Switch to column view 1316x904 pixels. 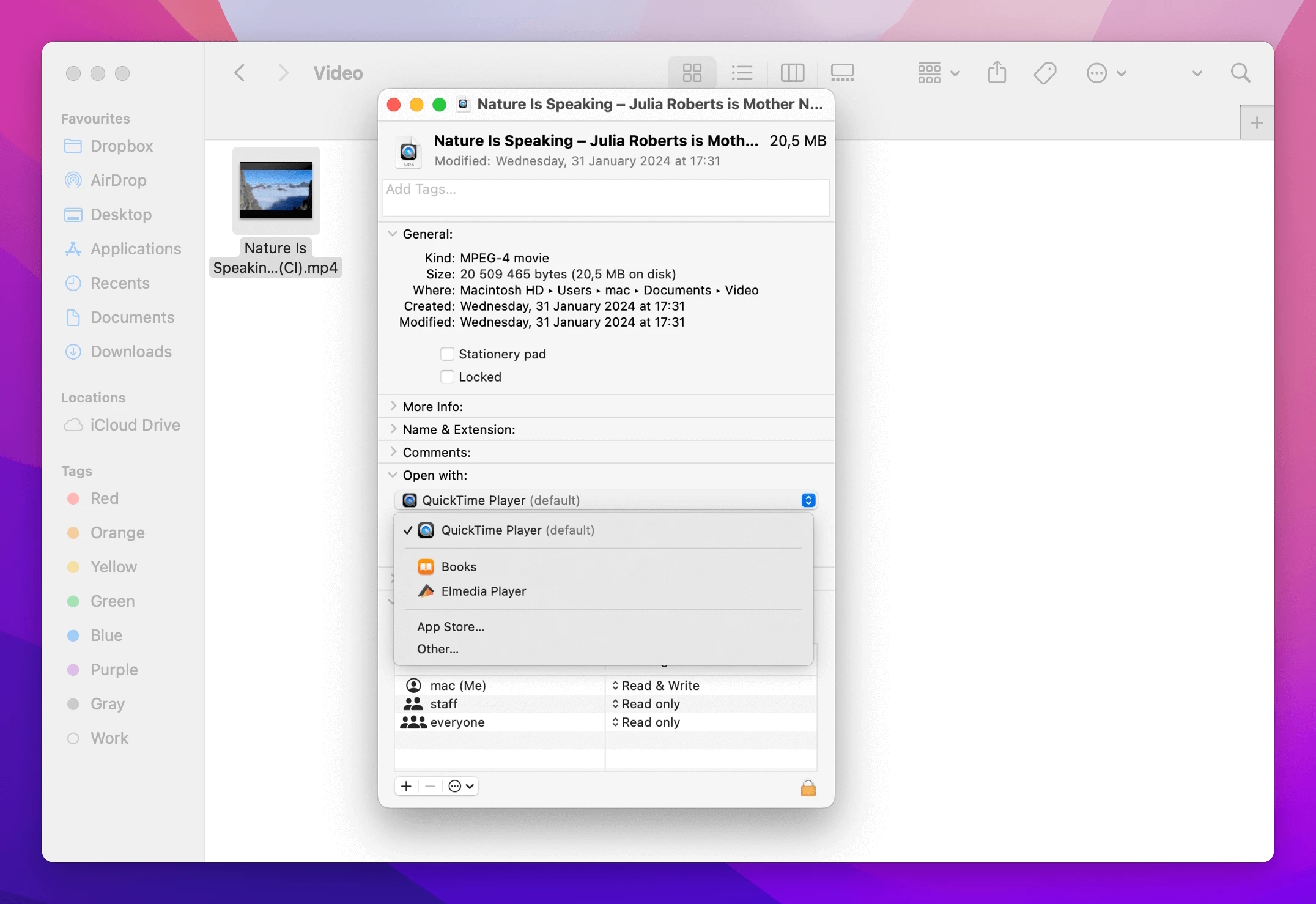coord(792,73)
